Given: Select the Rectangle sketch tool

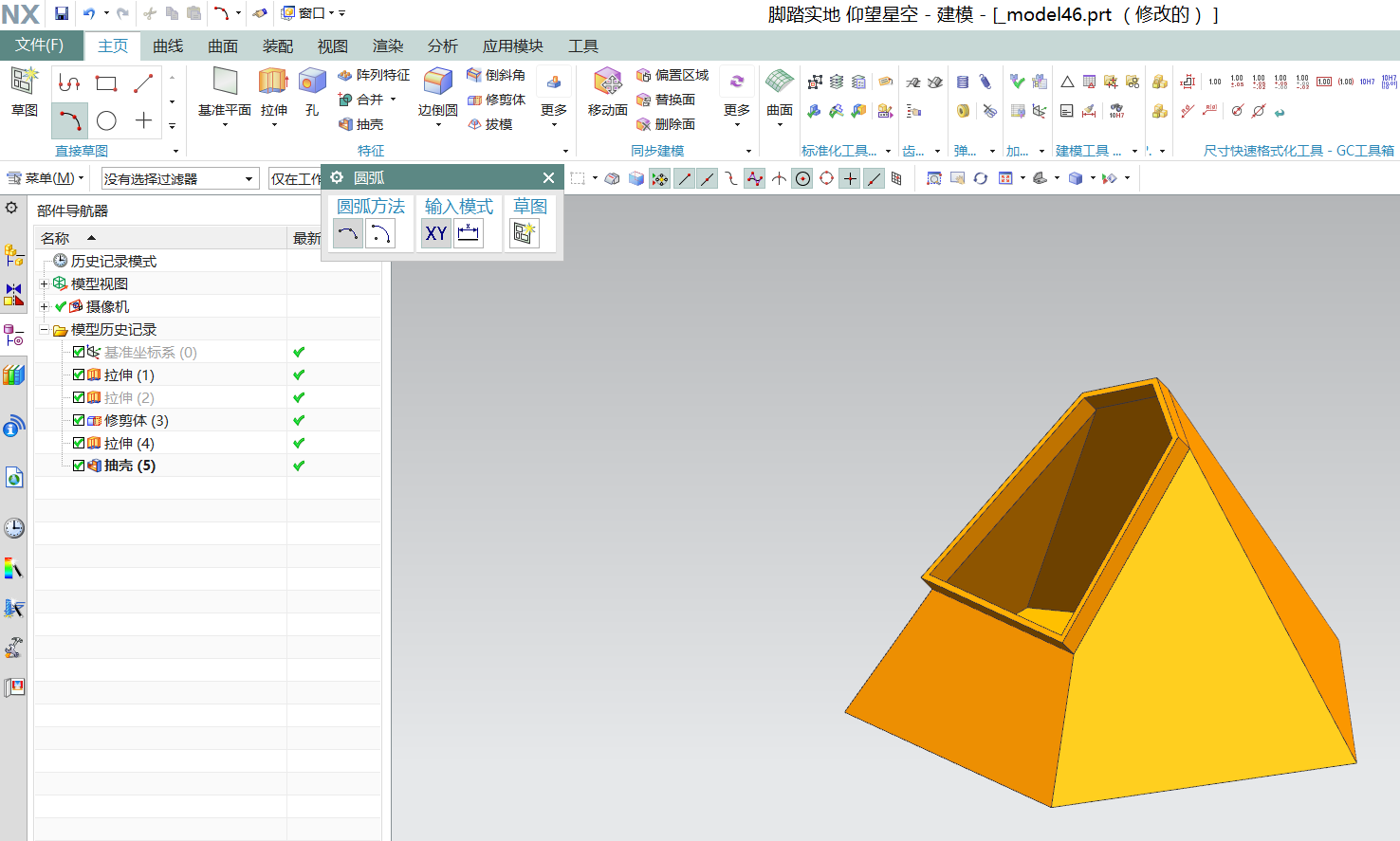Looking at the screenshot, I should 106,82.
